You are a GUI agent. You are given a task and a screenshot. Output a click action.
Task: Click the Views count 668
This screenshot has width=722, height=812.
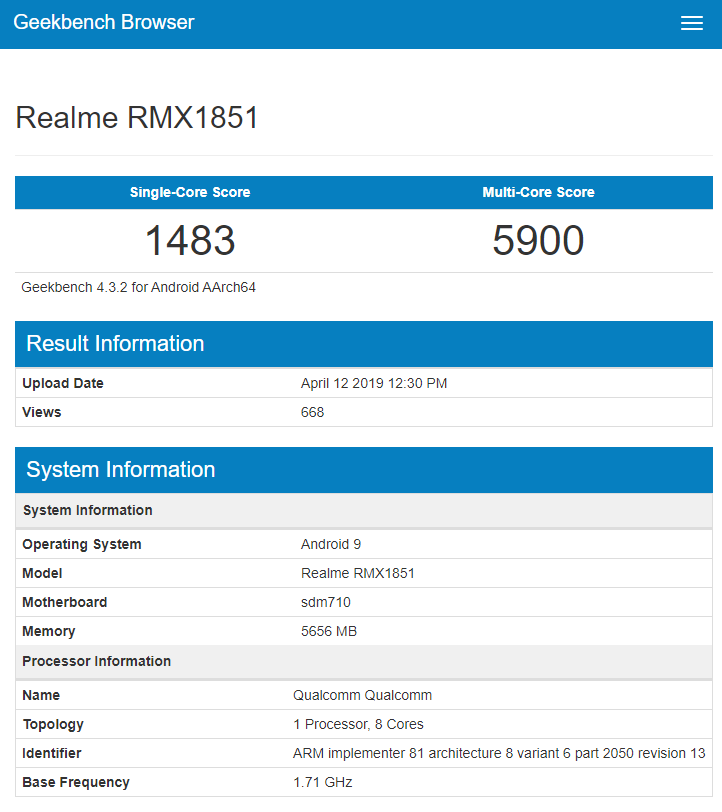(x=312, y=412)
